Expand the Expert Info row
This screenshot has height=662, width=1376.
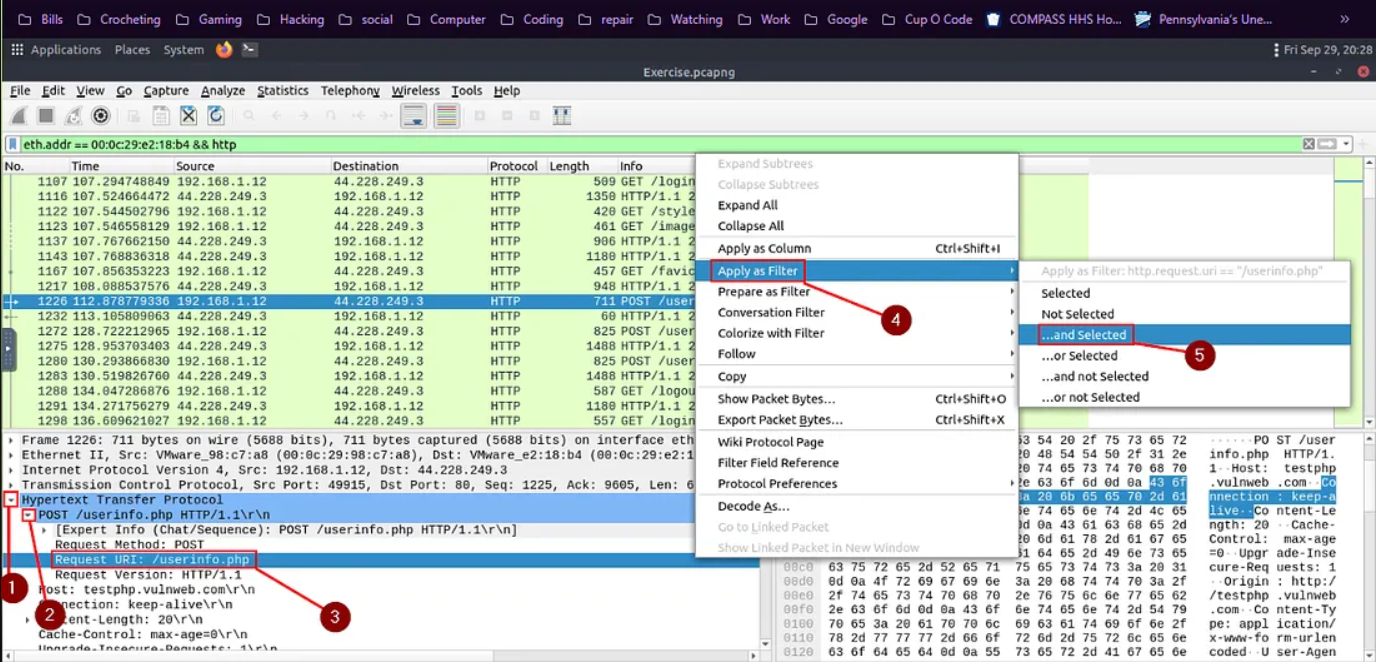(x=46, y=529)
